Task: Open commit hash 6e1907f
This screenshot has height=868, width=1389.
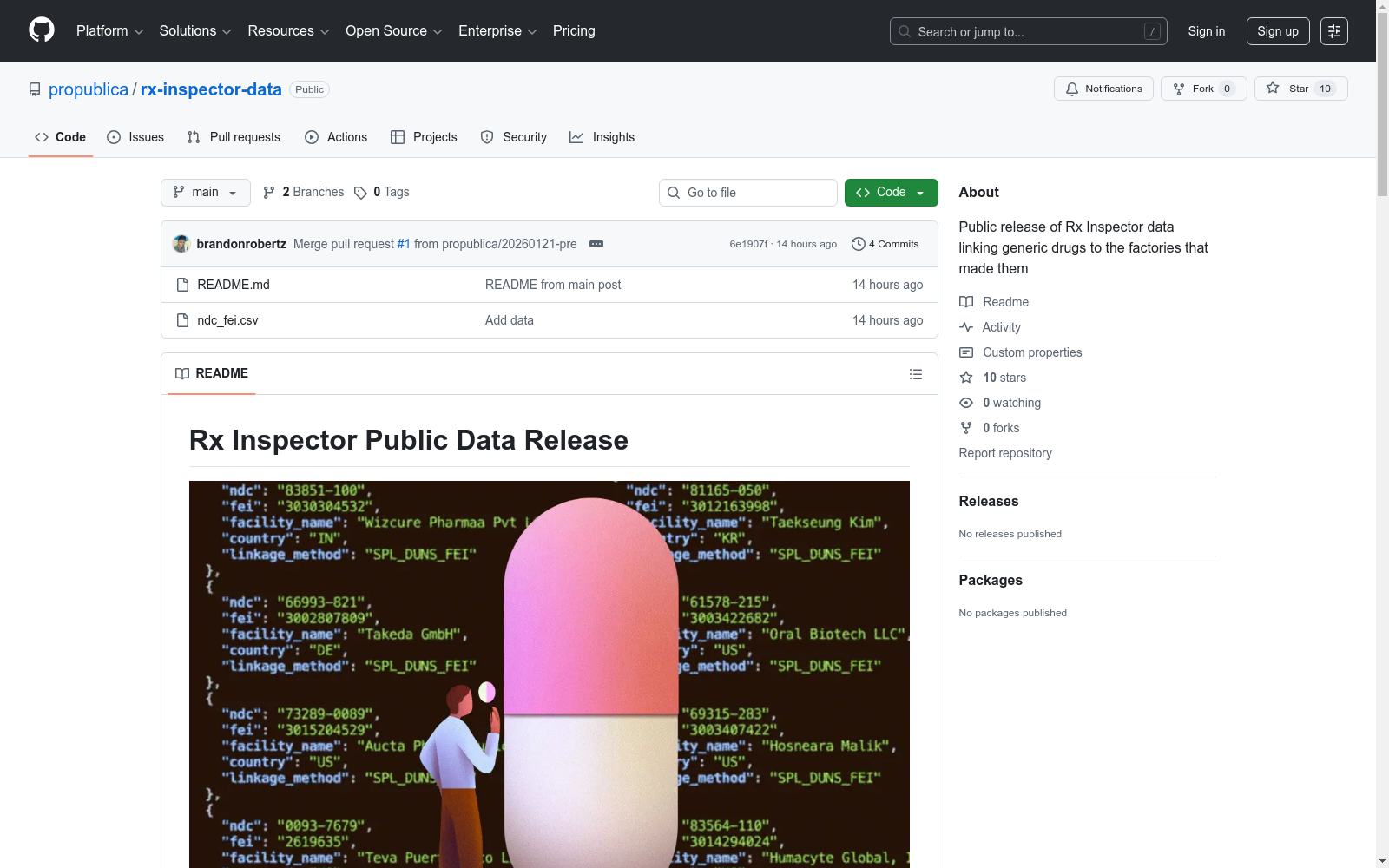Action: coord(748,244)
